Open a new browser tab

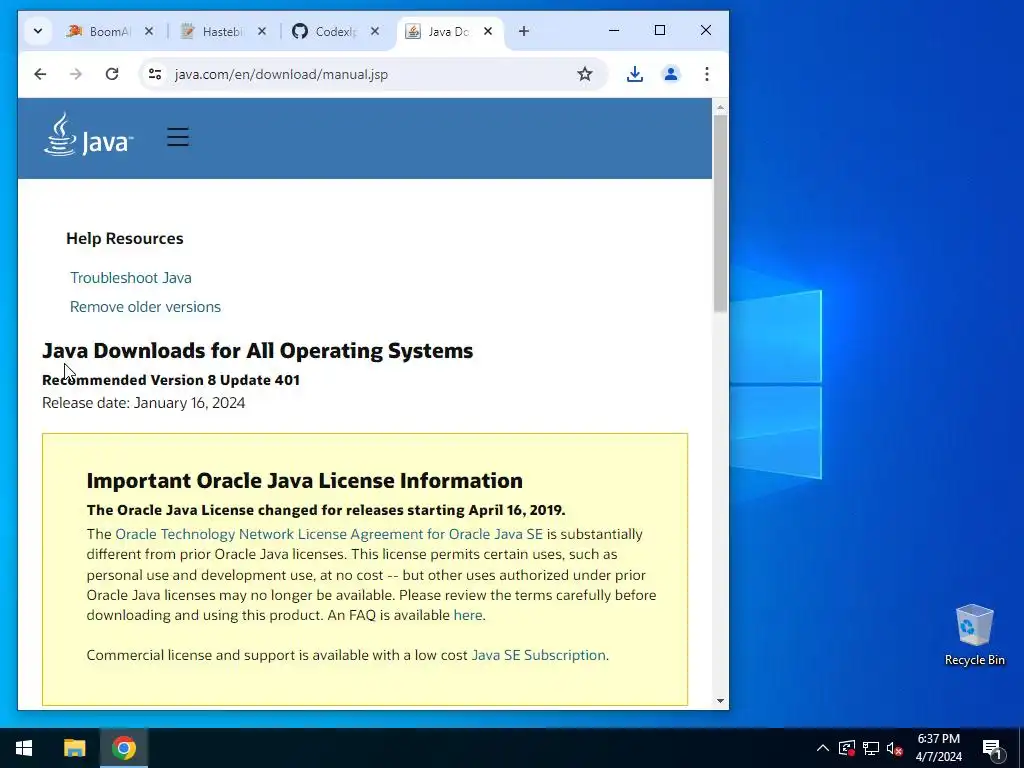(524, 31)
